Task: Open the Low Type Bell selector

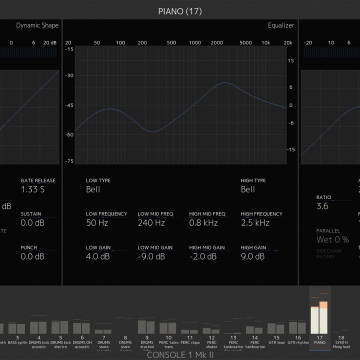Action: click(93, 190)
